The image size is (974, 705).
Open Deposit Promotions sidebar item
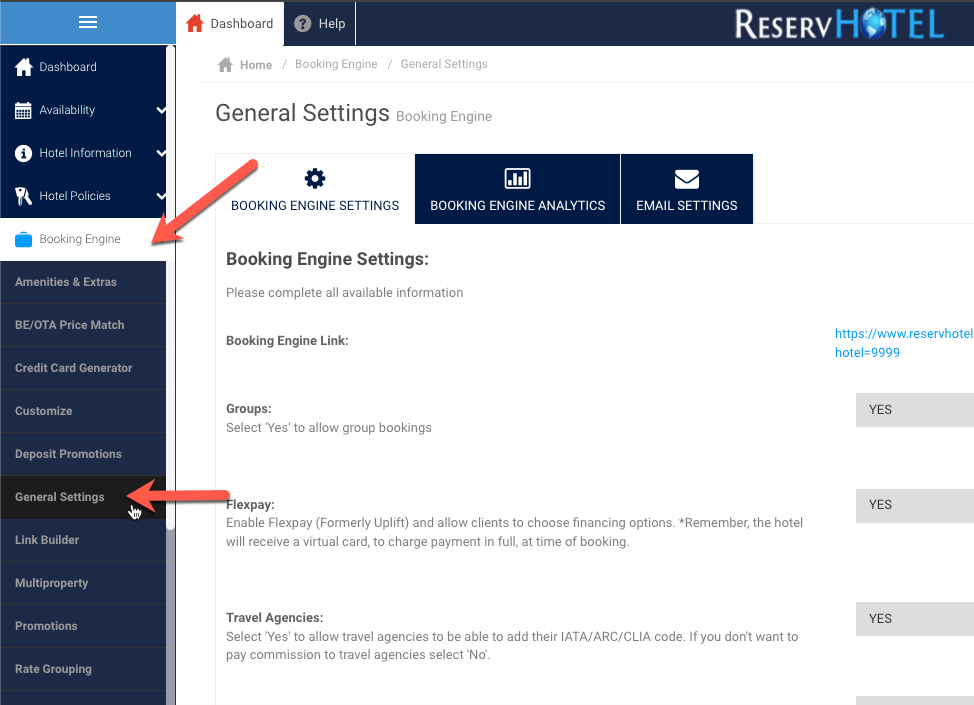tap(83, 454)
